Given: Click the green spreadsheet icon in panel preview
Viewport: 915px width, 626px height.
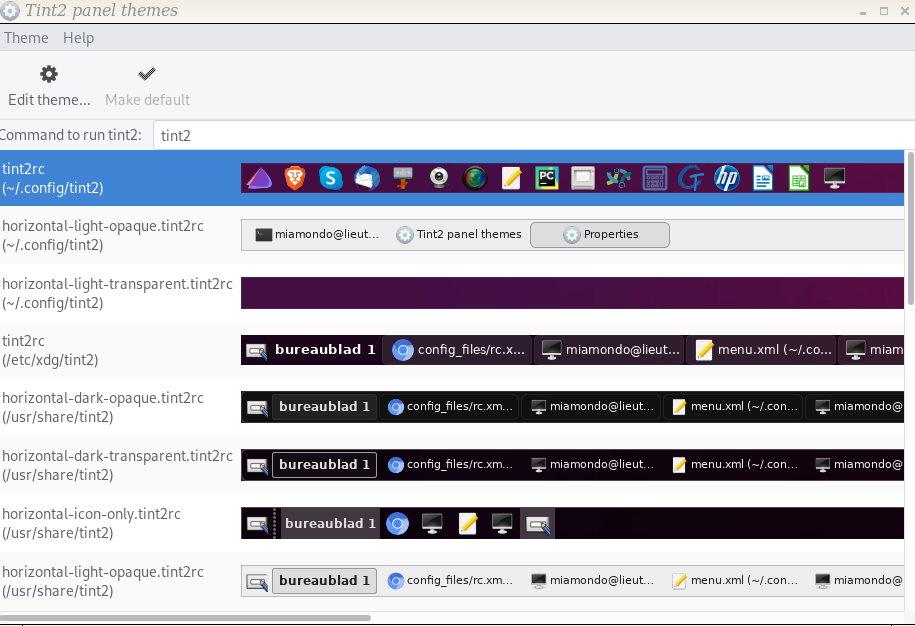Looking at the screenshot, I should pos(799,178).
